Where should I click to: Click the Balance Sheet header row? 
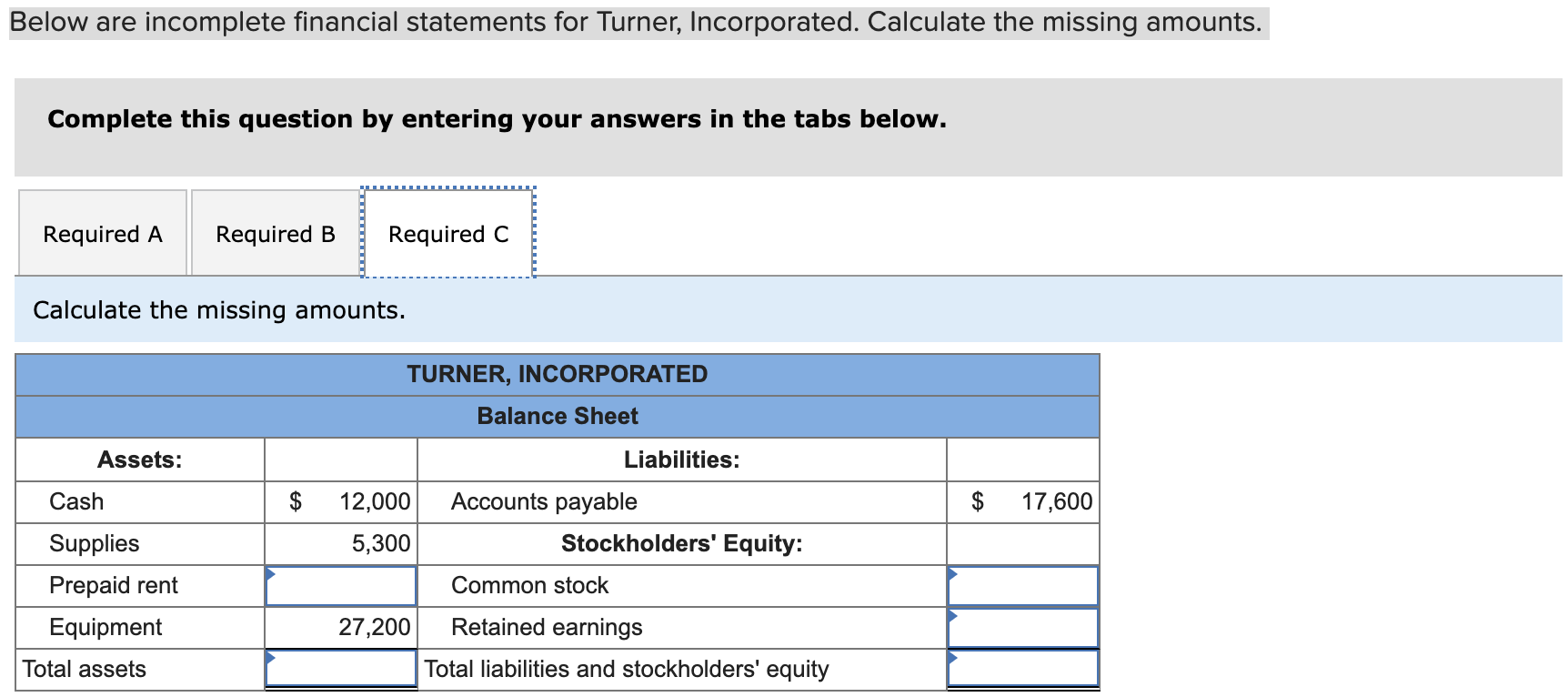[x=557, y=416]
